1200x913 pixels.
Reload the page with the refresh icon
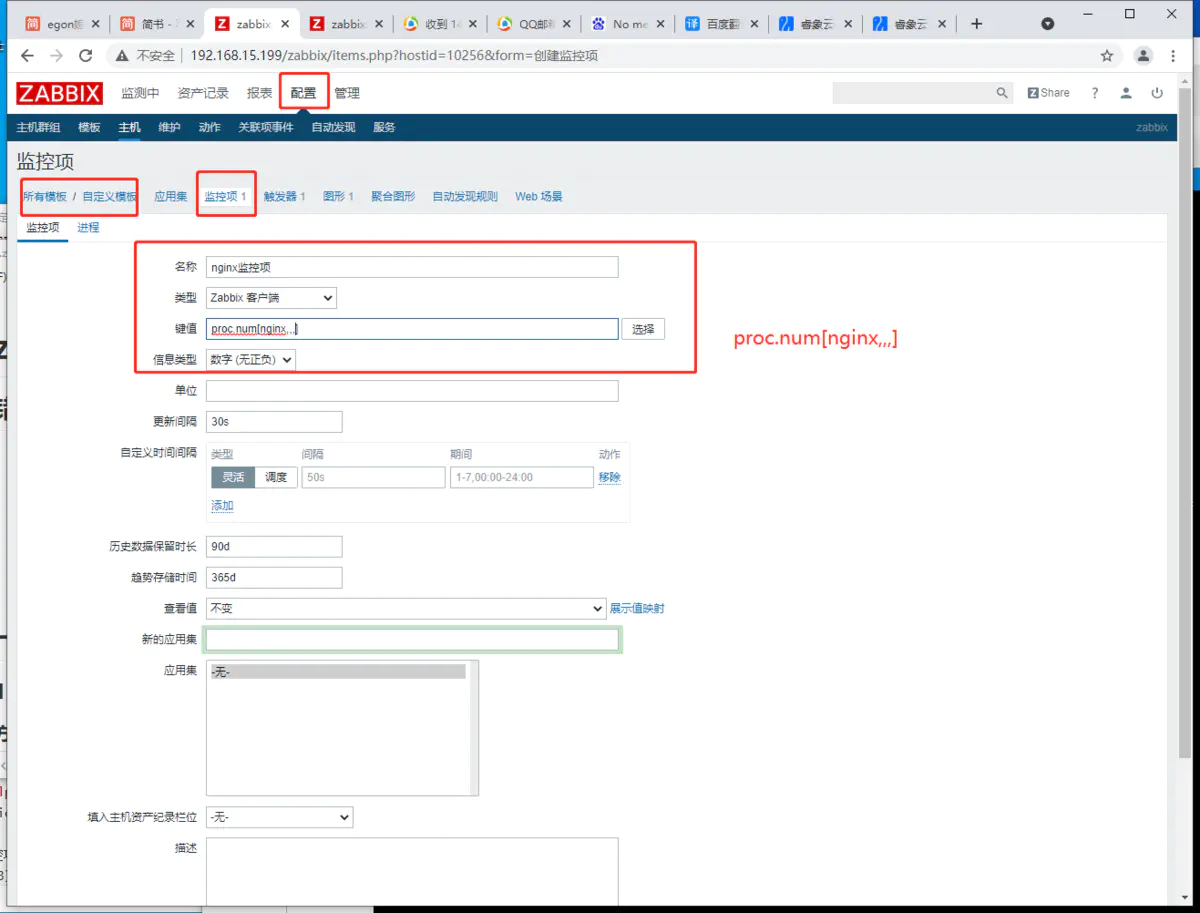click(86, 56)
